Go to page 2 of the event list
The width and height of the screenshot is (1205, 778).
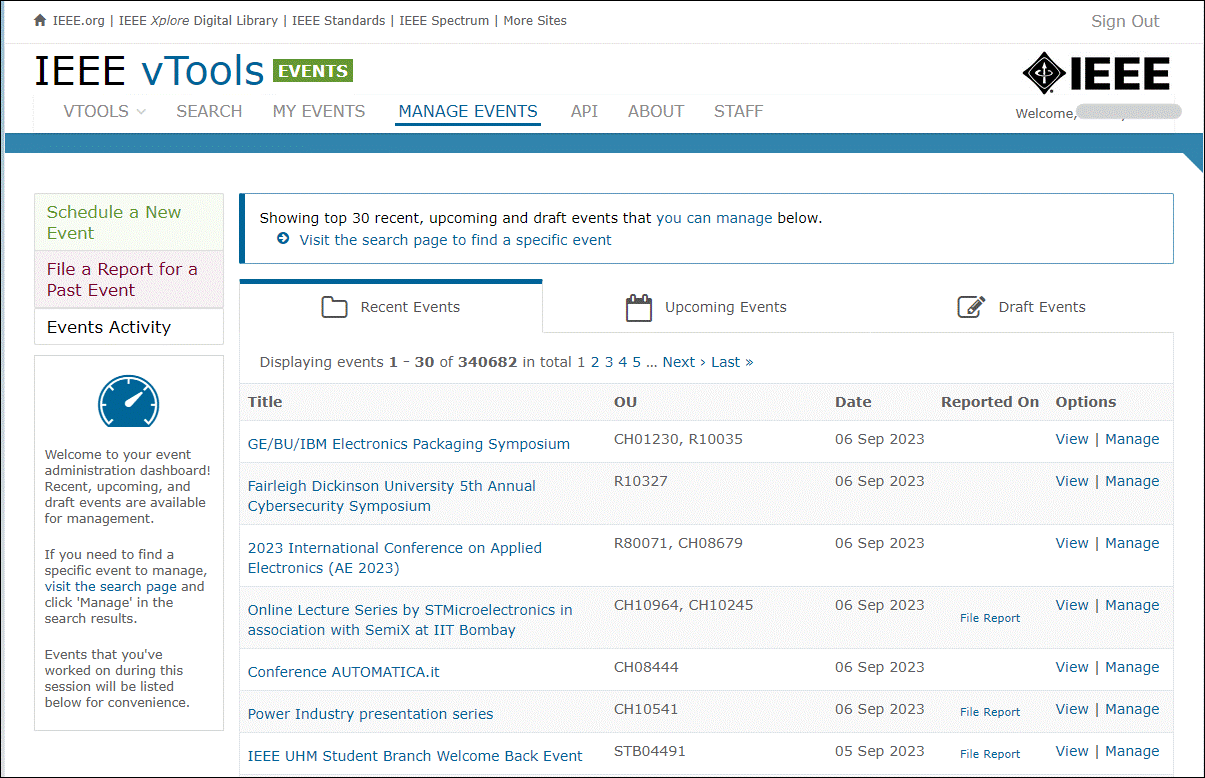point(594,361)
